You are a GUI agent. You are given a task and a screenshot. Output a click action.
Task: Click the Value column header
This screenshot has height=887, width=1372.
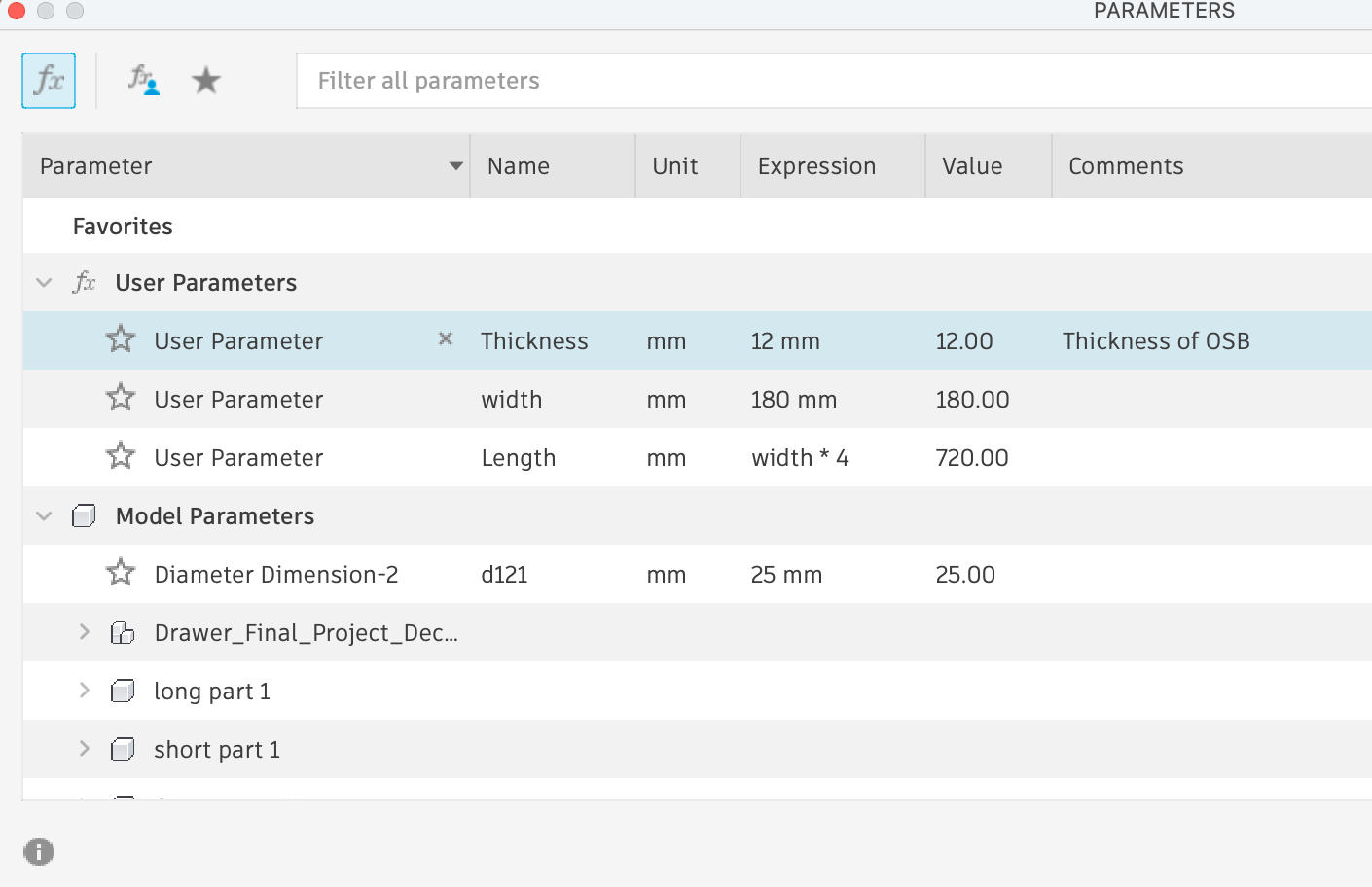971,166
